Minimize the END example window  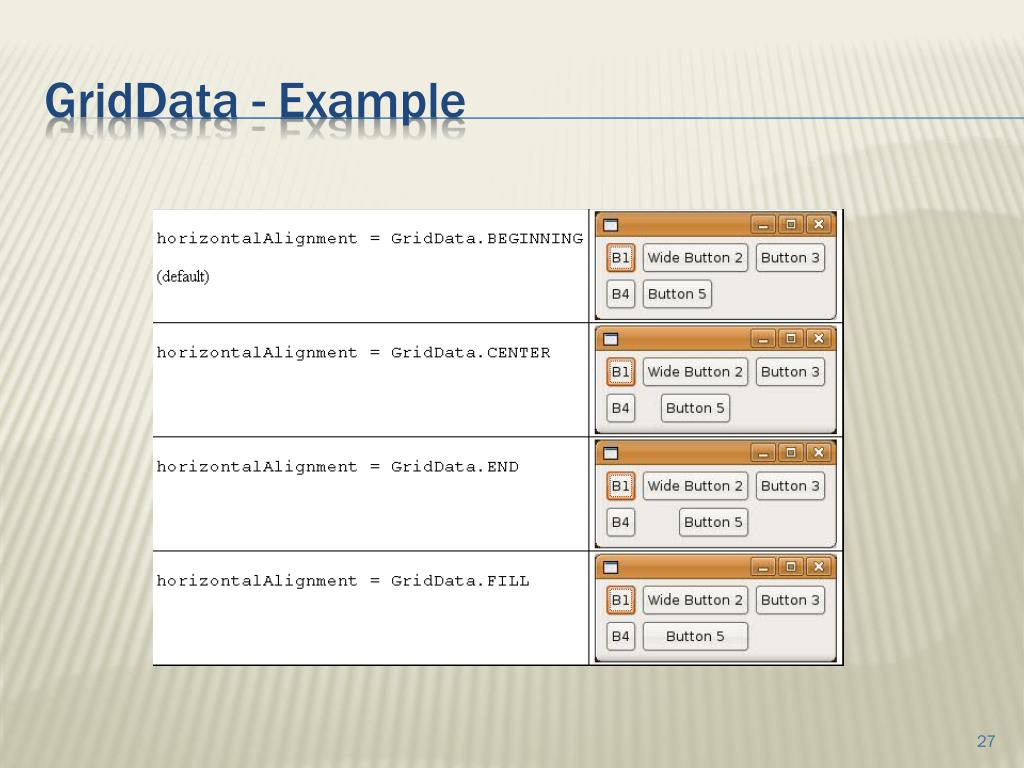pyautogui.click(x=763, y=453)
